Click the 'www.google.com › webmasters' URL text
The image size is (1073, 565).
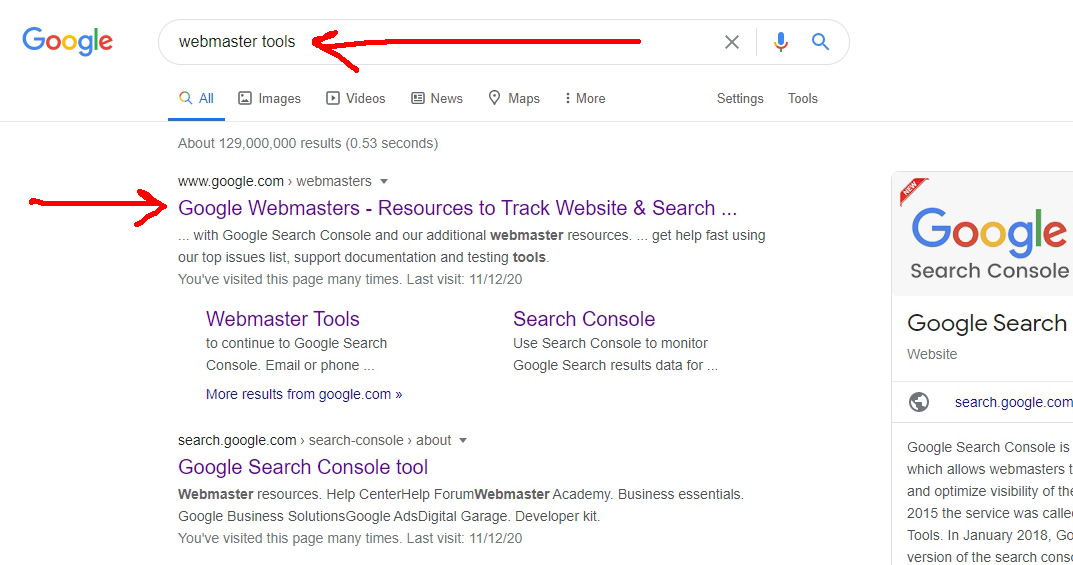click(x=274, y=181)
